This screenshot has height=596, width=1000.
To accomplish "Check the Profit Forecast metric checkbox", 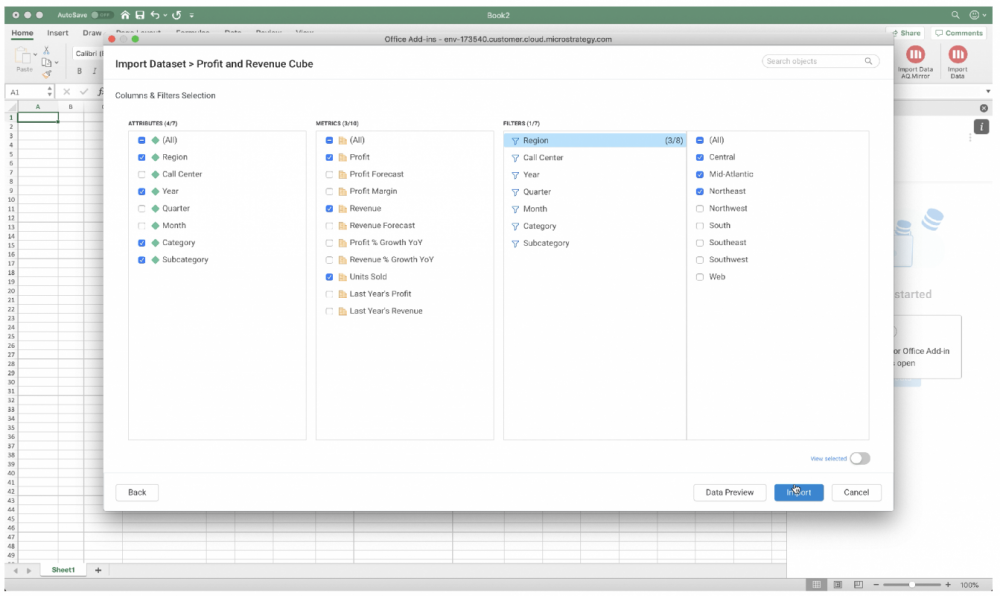I will (329, 175).
